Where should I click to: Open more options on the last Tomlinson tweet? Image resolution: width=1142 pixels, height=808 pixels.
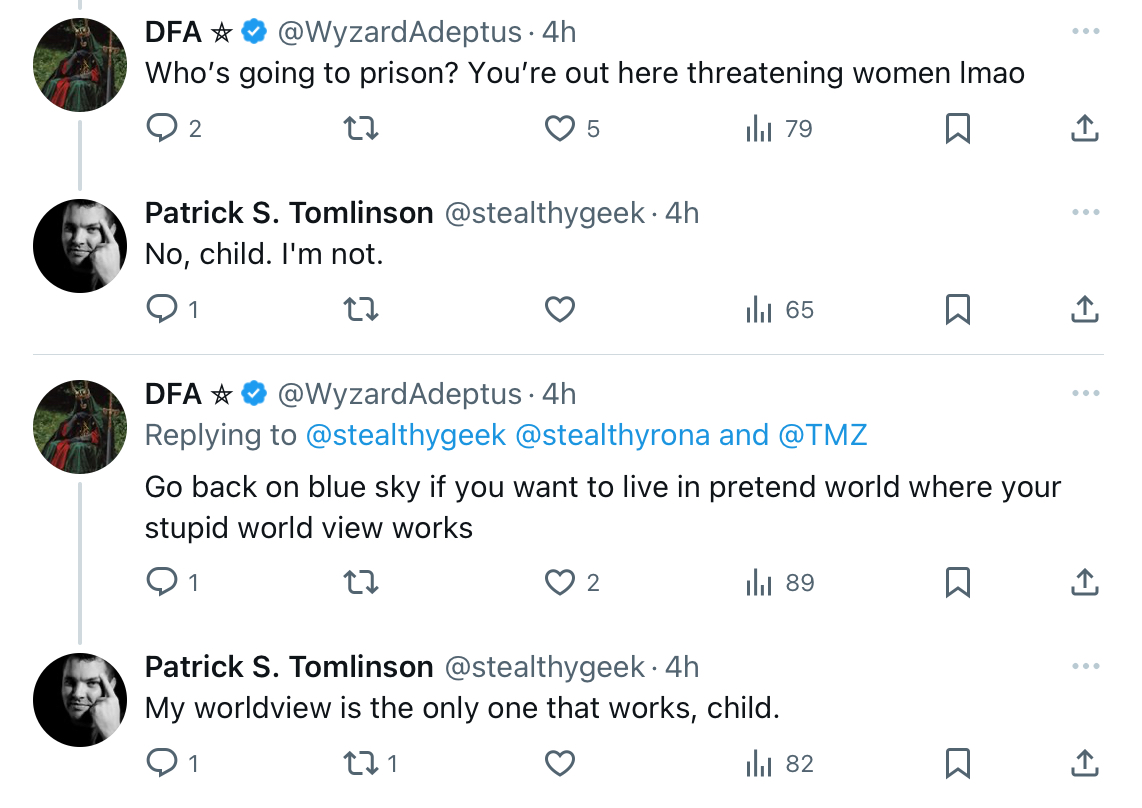point(1085,666)
